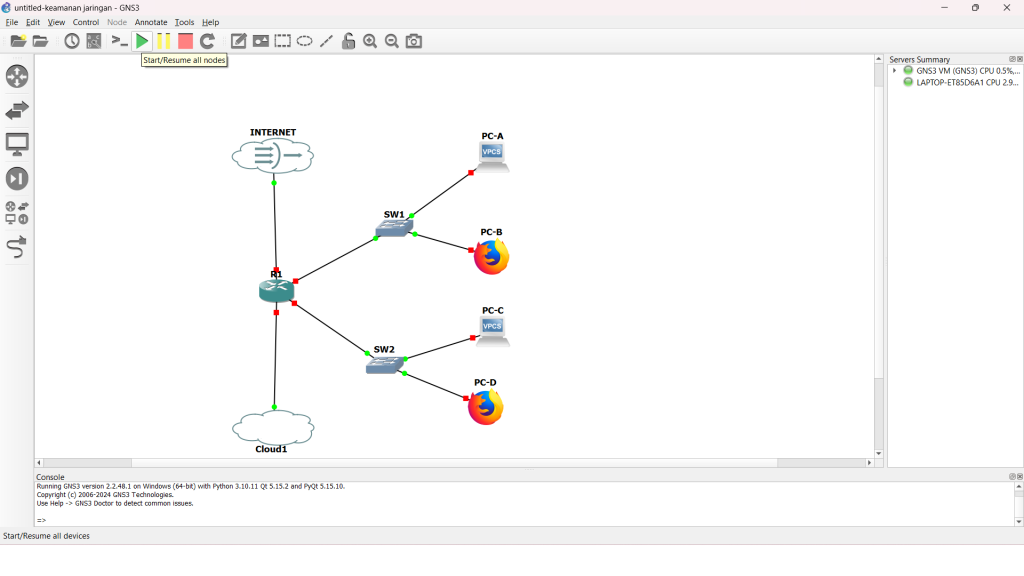Click the zoom in magnifier icon
The height and width of the screenshot is (576, 1024).
point(370,41)
